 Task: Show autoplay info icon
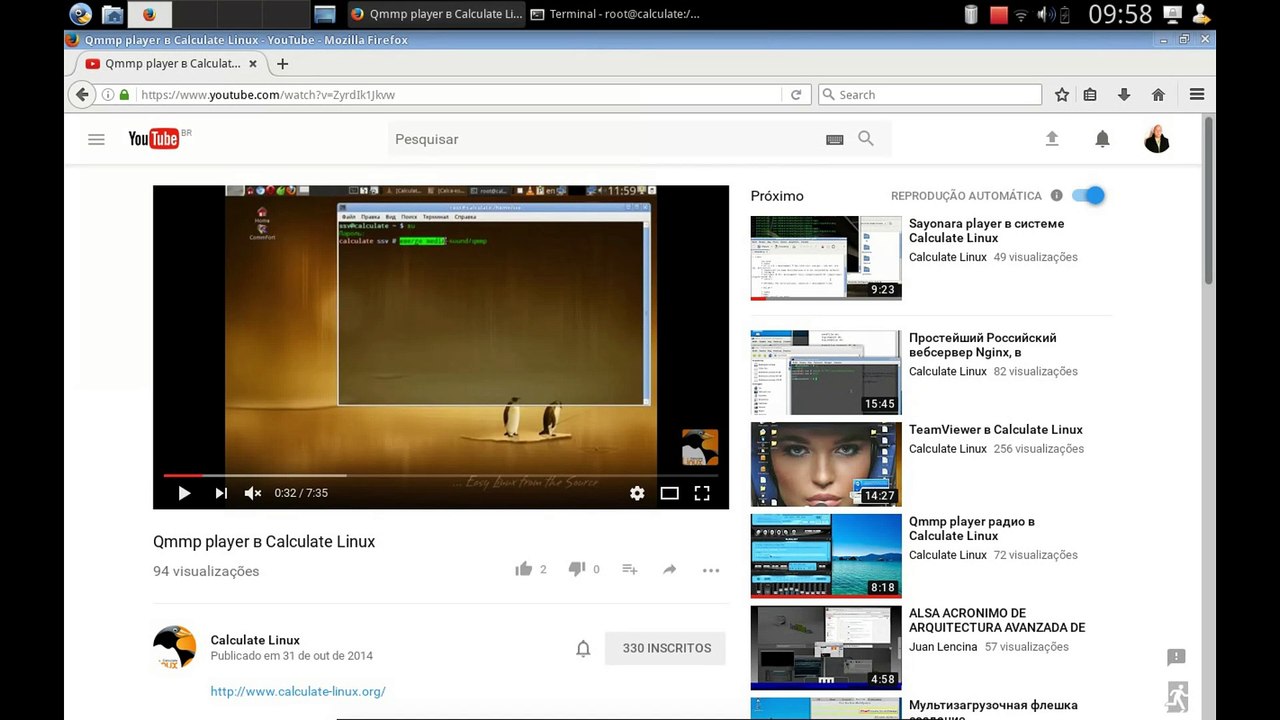pos(1057,196)
